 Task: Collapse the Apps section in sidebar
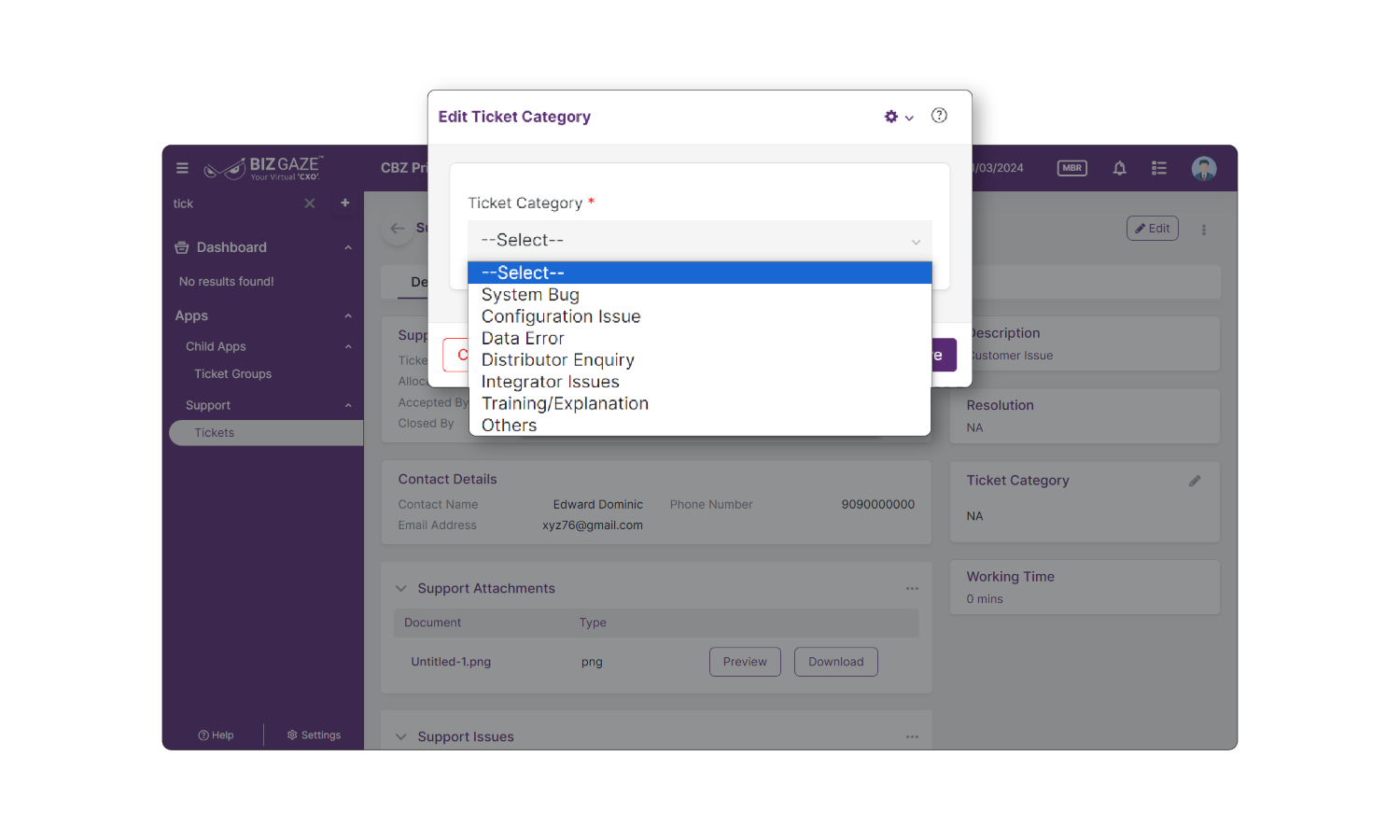[348, 316]
